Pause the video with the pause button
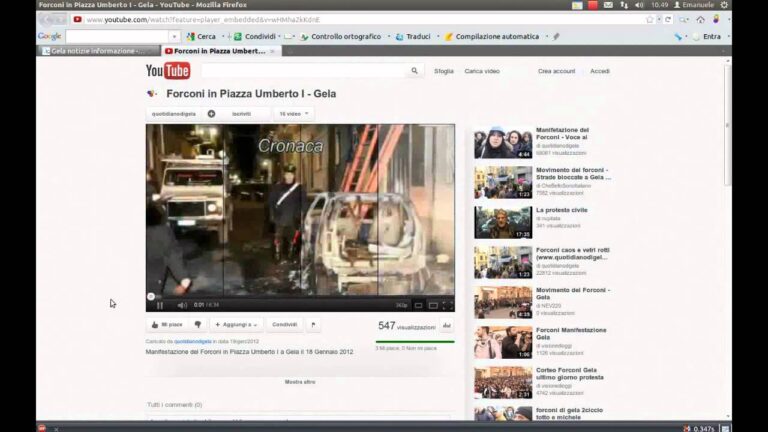 [160, 305]
